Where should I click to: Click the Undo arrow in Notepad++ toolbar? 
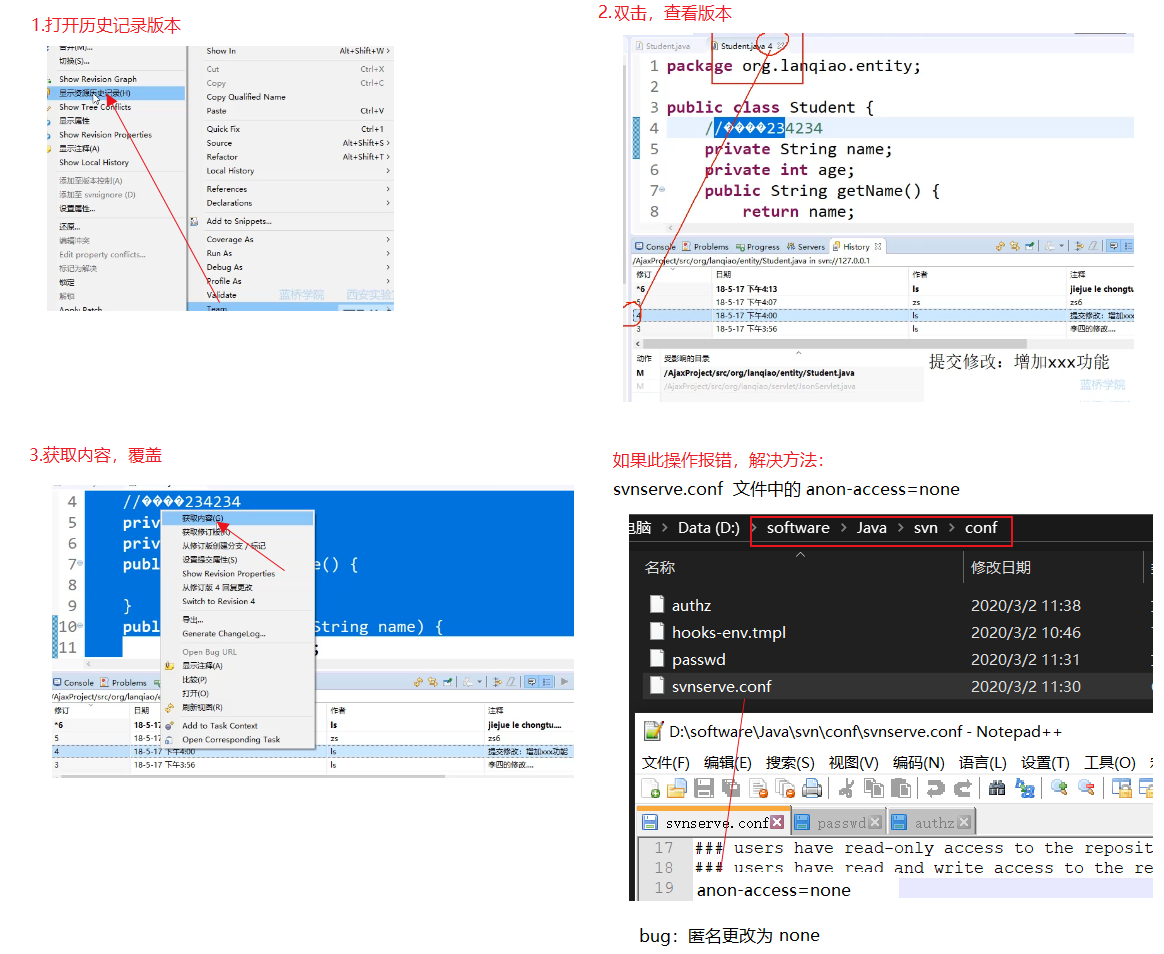935,788
